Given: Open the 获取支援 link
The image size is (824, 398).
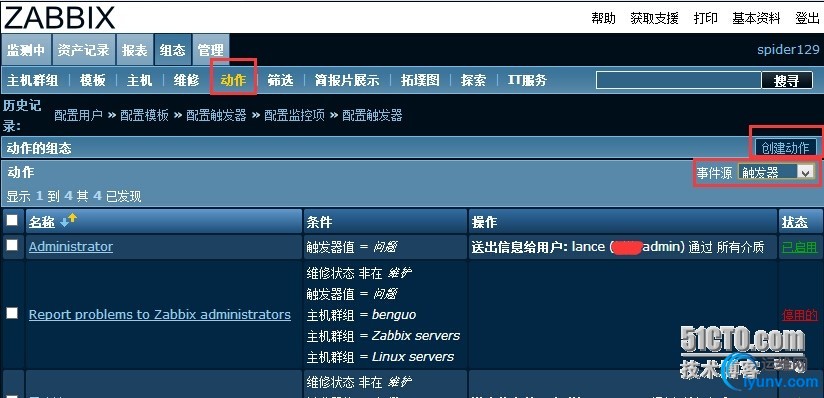Looking at the screenshot, I should (654, 18).
